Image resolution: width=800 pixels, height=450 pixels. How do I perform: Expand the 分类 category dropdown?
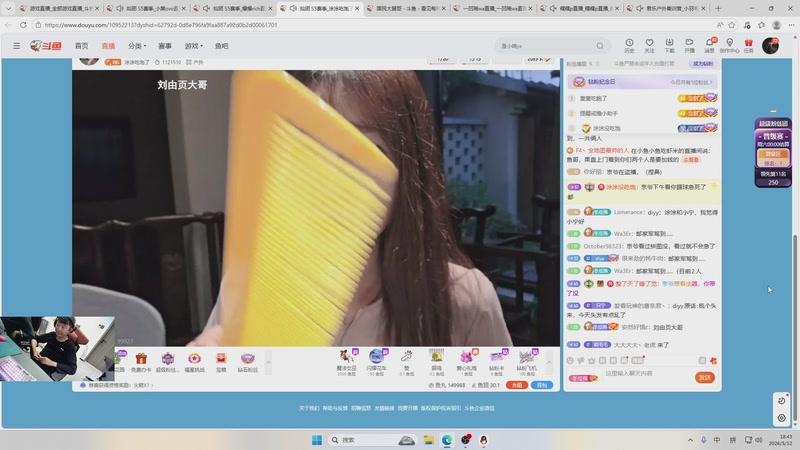tap(137, 46)
